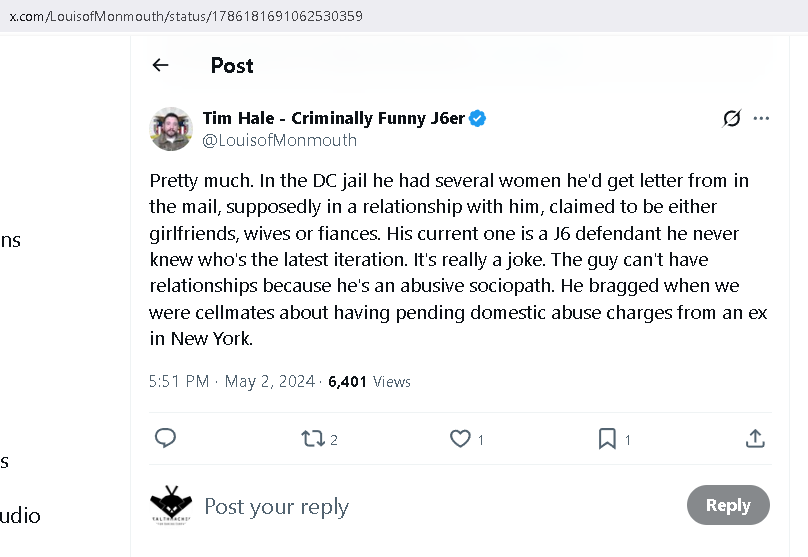Click the back arrow next to Post
Screen dimensions: 808x557
coord(160,65)
